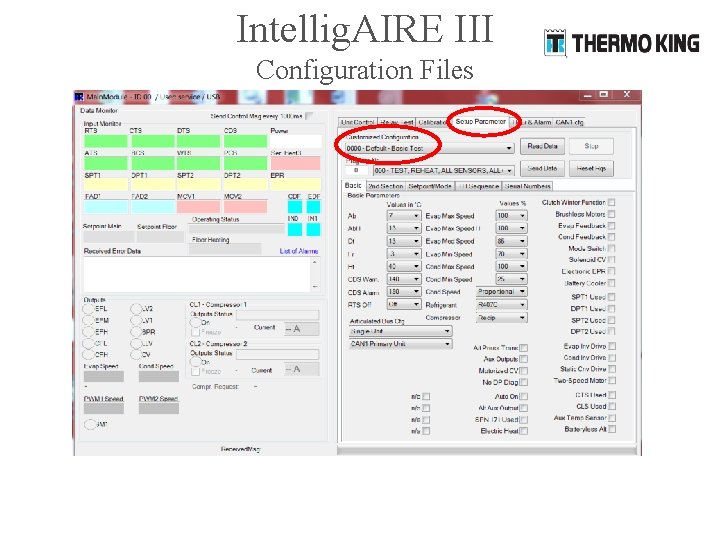Switch to the CAN1 cfg tab
The width and height of the screenshot is (720, 540).
569,122
